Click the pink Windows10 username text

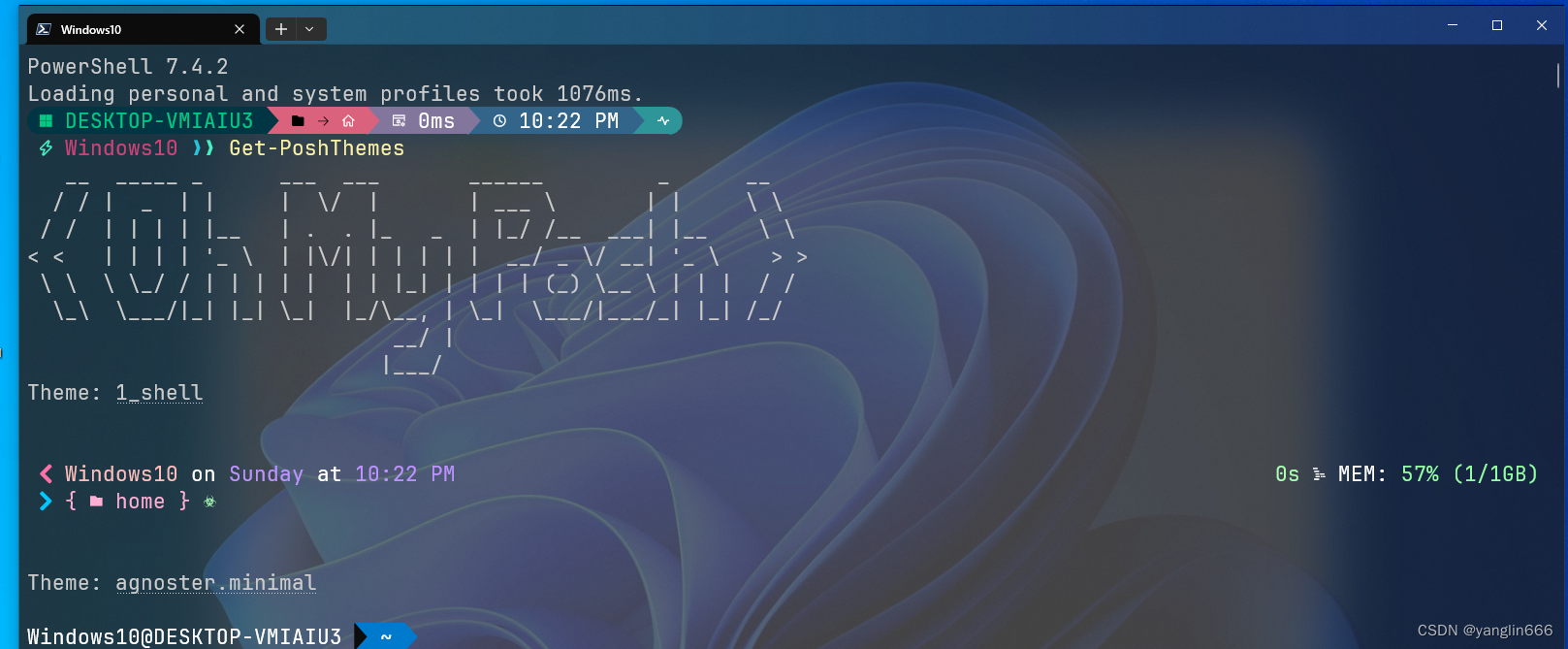[121, 148]
